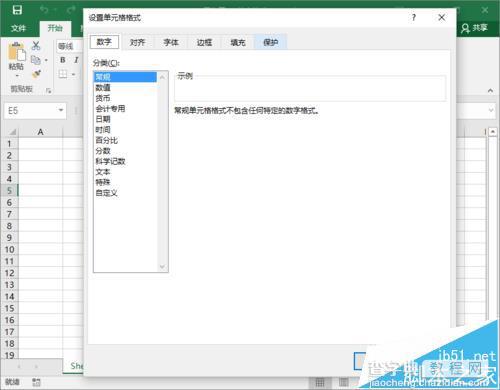The height and width of the screenshot is (390, 500).
Task: Select 数值 in category list
Action: pos(125,88)
